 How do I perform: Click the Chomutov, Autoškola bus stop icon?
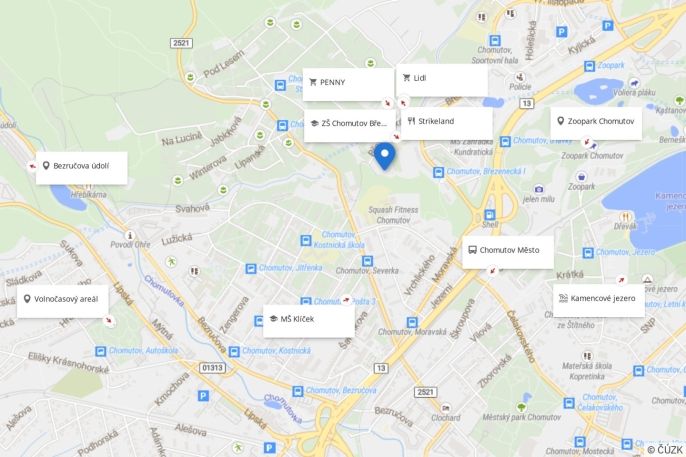tap(101, 351)
